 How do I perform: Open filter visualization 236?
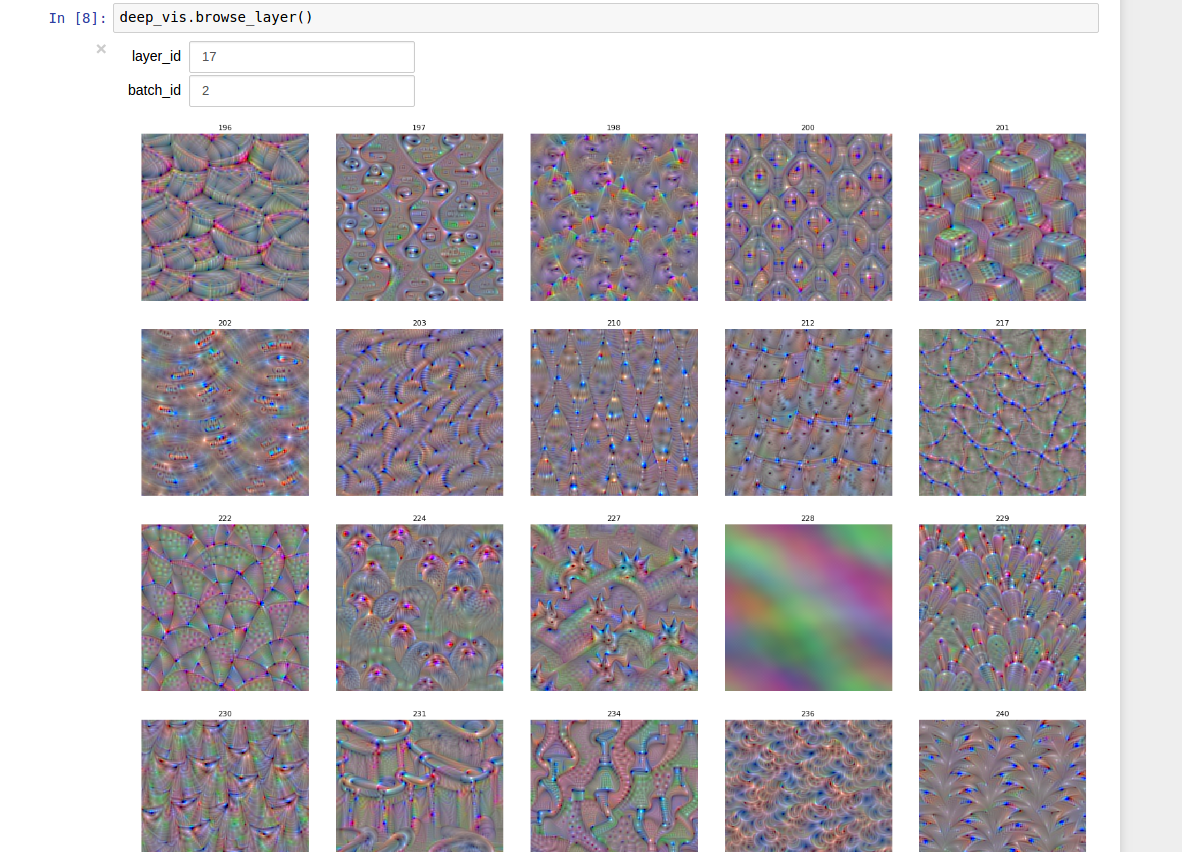[808, 786]
